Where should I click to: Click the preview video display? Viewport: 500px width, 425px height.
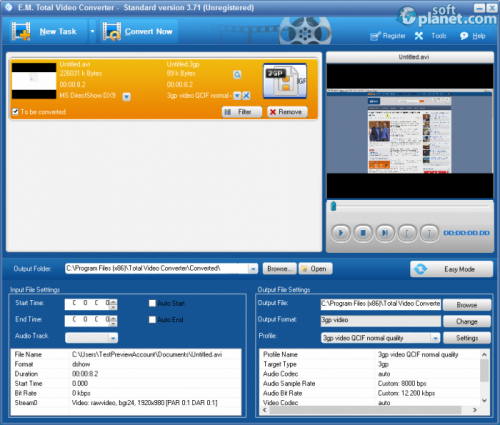coord(410,131)
